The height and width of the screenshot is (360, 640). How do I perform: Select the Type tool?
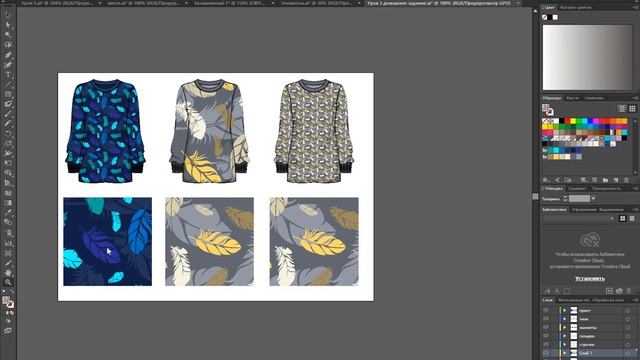[x=8, y=75]
